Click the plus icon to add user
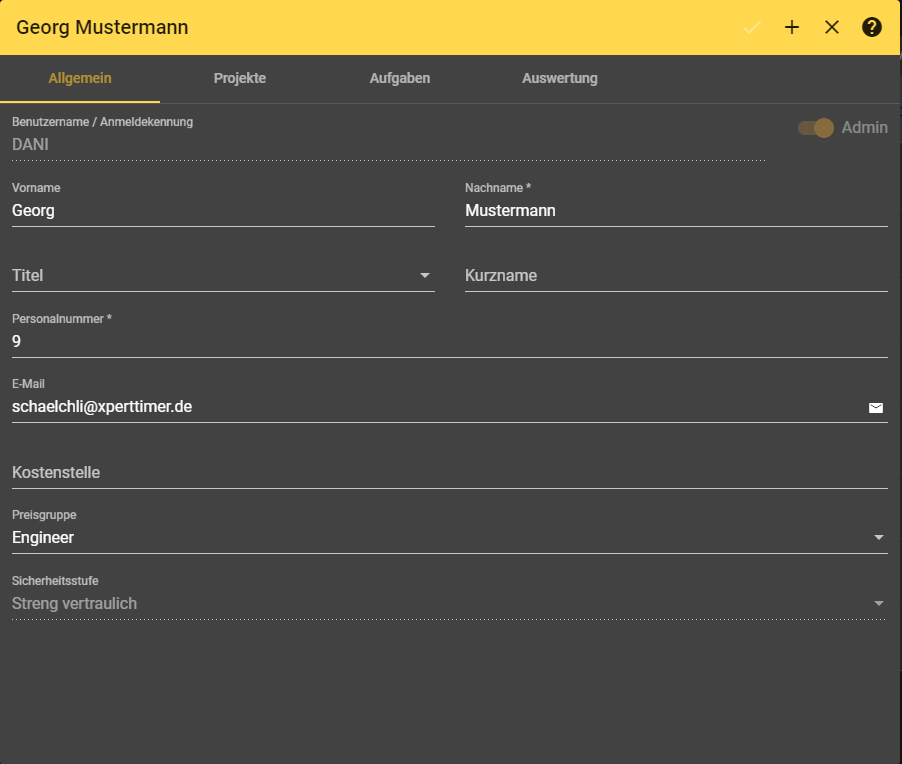Image resolution: width=902 pixels, height=764 pixels. pyautogui.click(x=792, y=27)
